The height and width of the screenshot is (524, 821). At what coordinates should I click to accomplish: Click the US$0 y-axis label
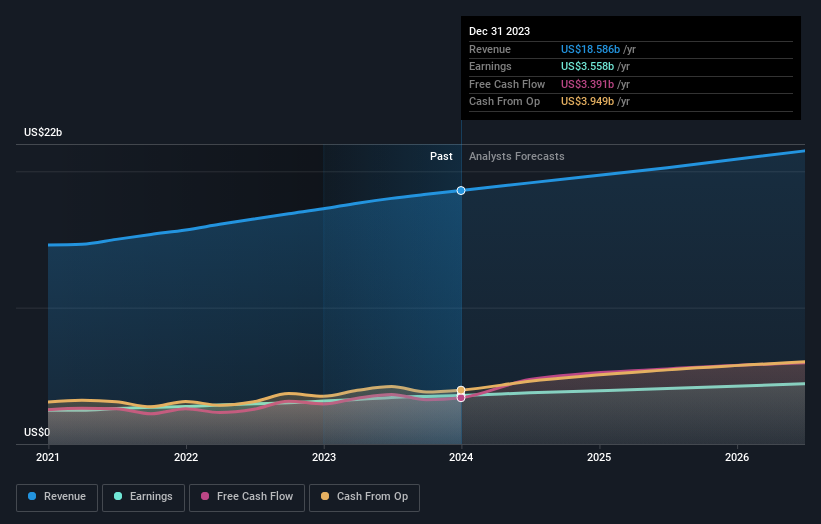pyautogui.click(x=37, y=432)
